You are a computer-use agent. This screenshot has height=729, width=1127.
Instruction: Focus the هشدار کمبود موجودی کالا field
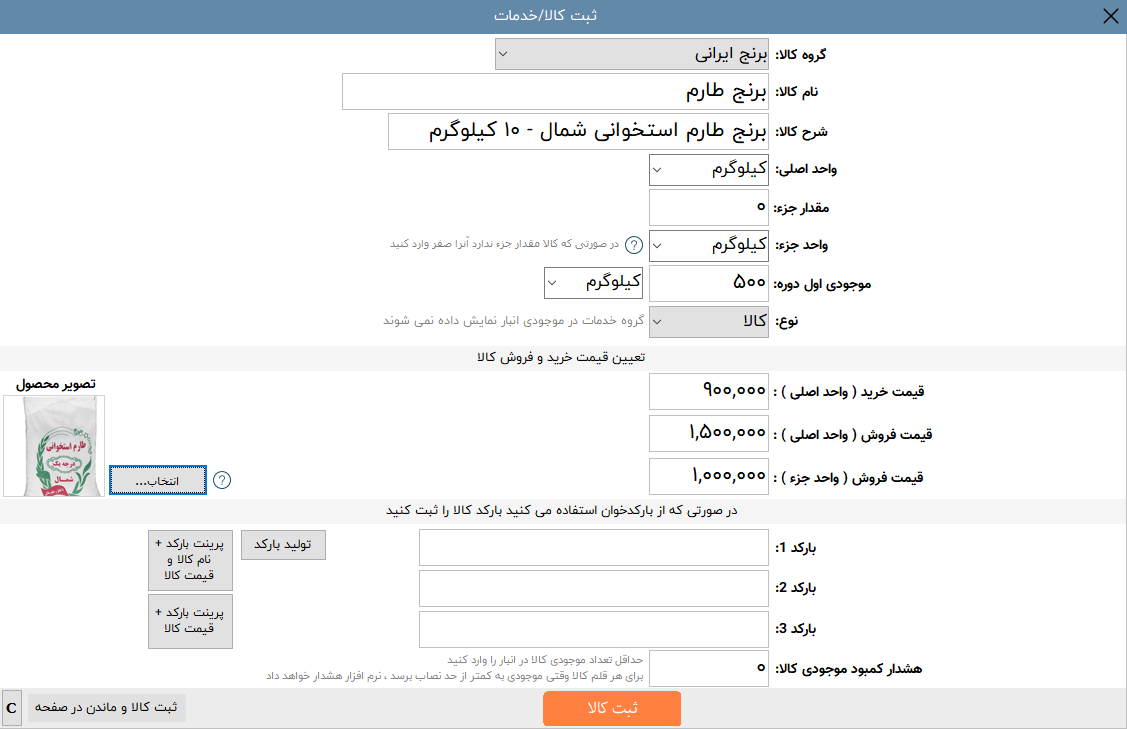click(x=709, y=669)
